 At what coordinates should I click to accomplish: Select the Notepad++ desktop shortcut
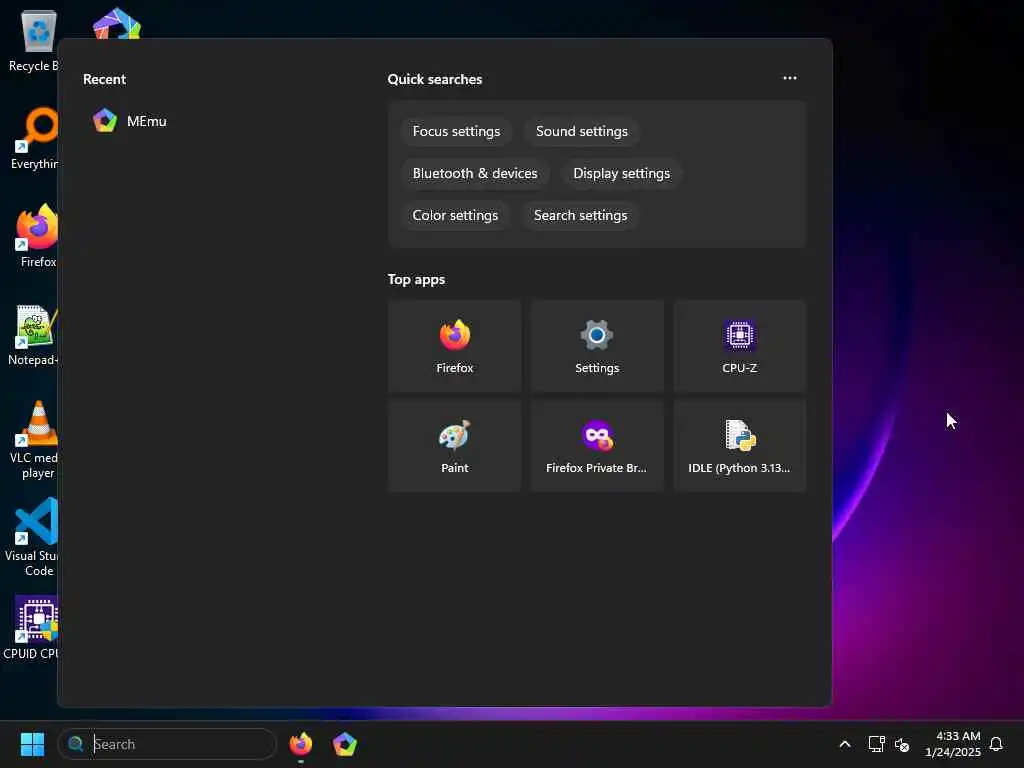click(33, 334)
